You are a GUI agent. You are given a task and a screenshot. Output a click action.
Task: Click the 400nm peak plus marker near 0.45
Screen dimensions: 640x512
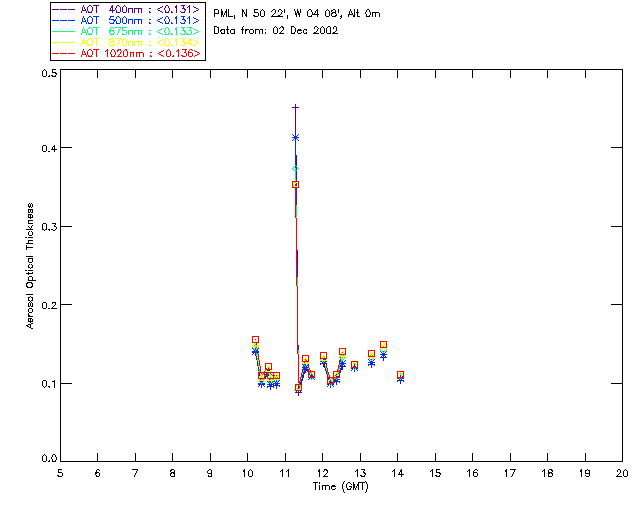coord(296,107)
